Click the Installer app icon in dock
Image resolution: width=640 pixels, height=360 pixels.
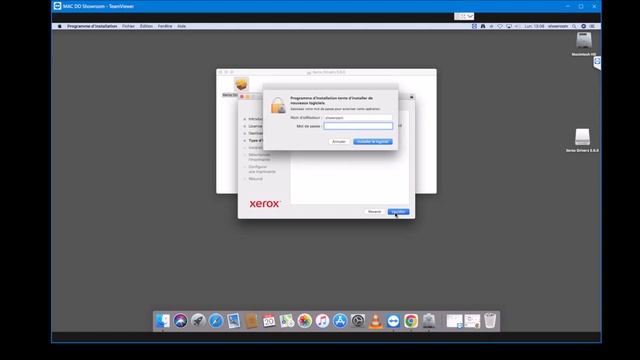click(x=429, y=321)
